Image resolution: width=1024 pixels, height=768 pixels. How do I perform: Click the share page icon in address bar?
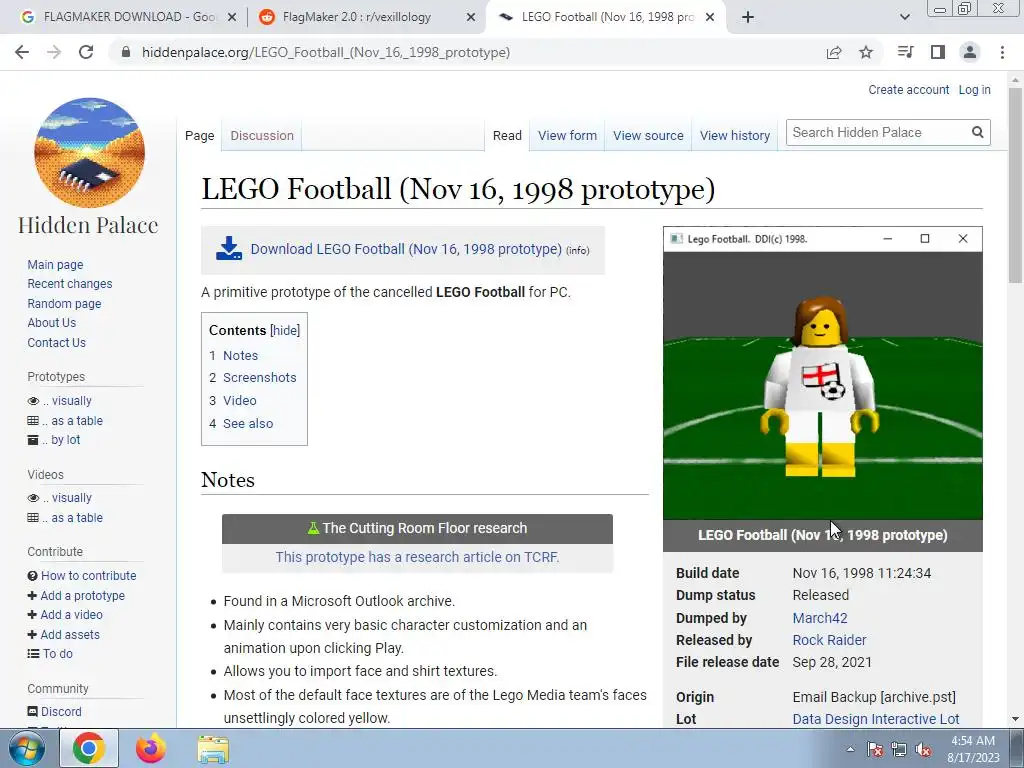click(x=834, y=52)
